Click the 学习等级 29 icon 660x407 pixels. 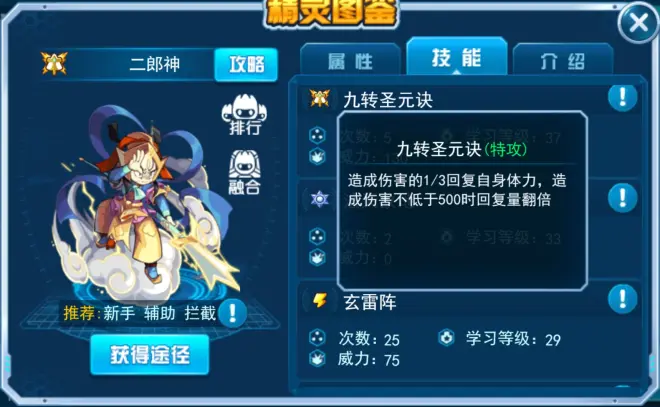pos(446,338)
